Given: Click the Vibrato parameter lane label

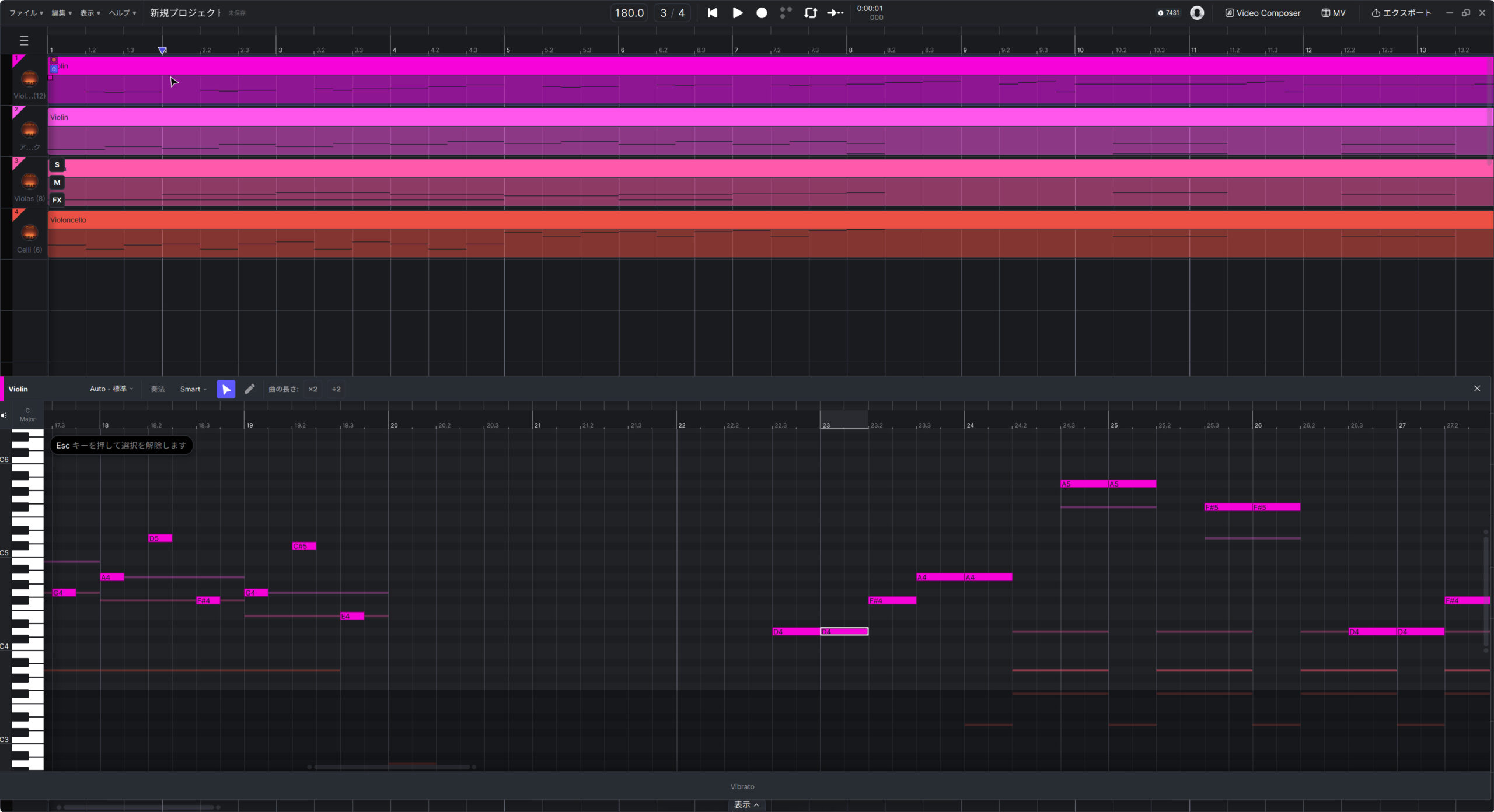Looking at the screenshot, I should 742,787.
